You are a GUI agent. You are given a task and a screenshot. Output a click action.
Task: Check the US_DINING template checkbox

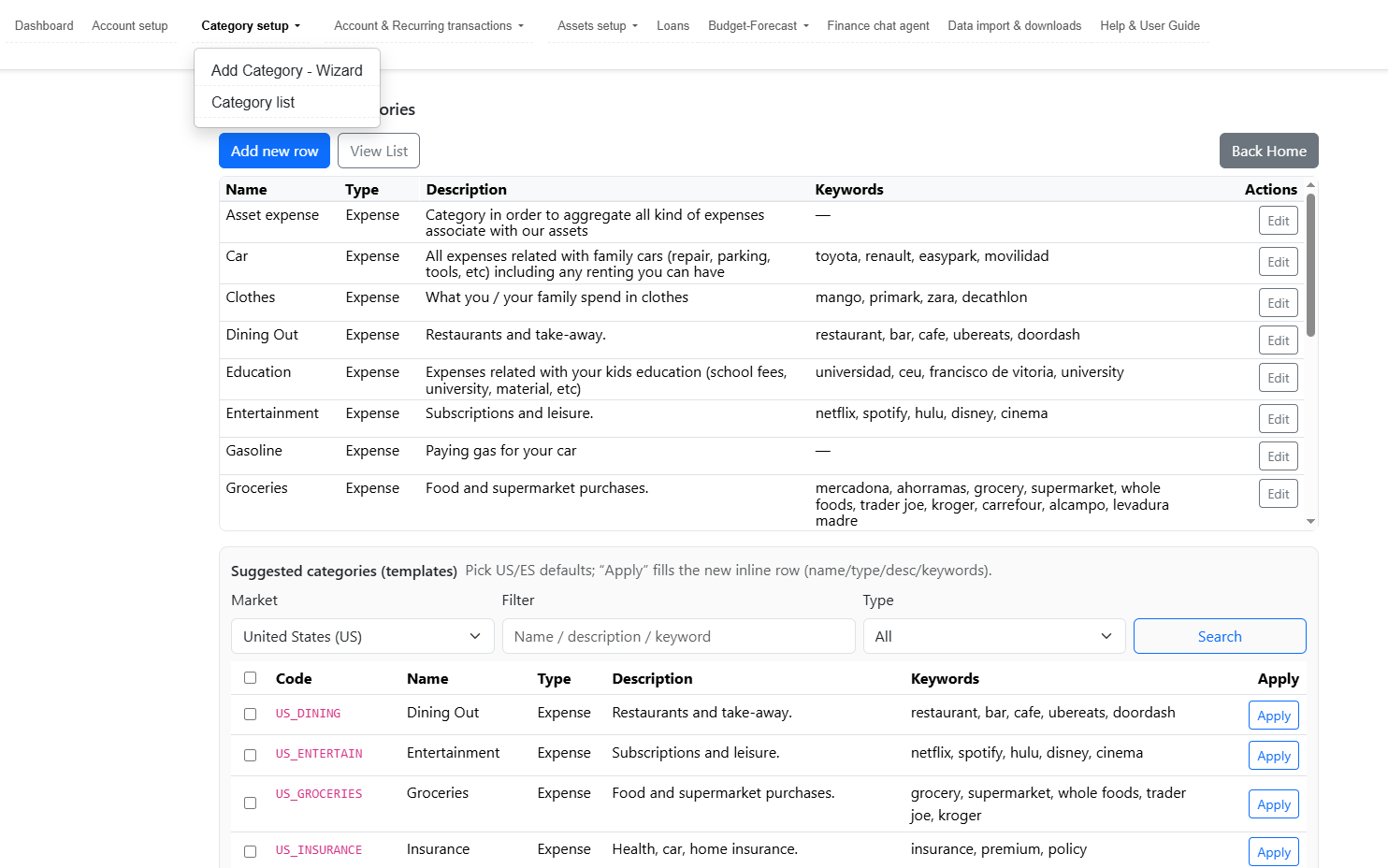(x=250, y=714)
